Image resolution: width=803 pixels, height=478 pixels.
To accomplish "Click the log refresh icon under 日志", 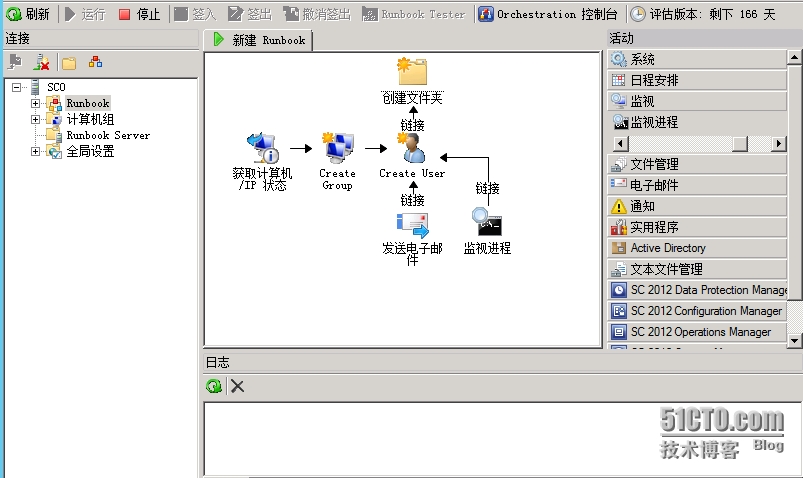I will click(x=214, y=386).
